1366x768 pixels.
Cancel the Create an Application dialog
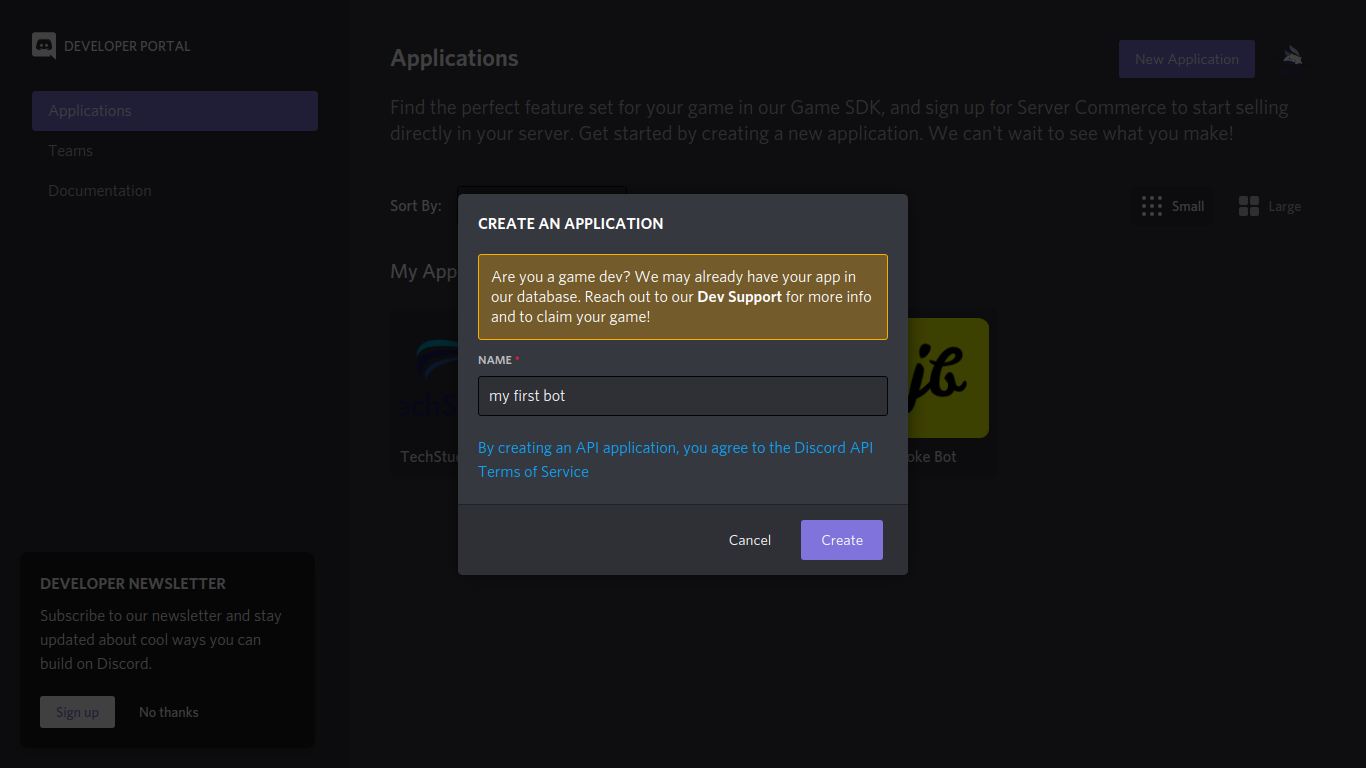click(x=750, y=540)
